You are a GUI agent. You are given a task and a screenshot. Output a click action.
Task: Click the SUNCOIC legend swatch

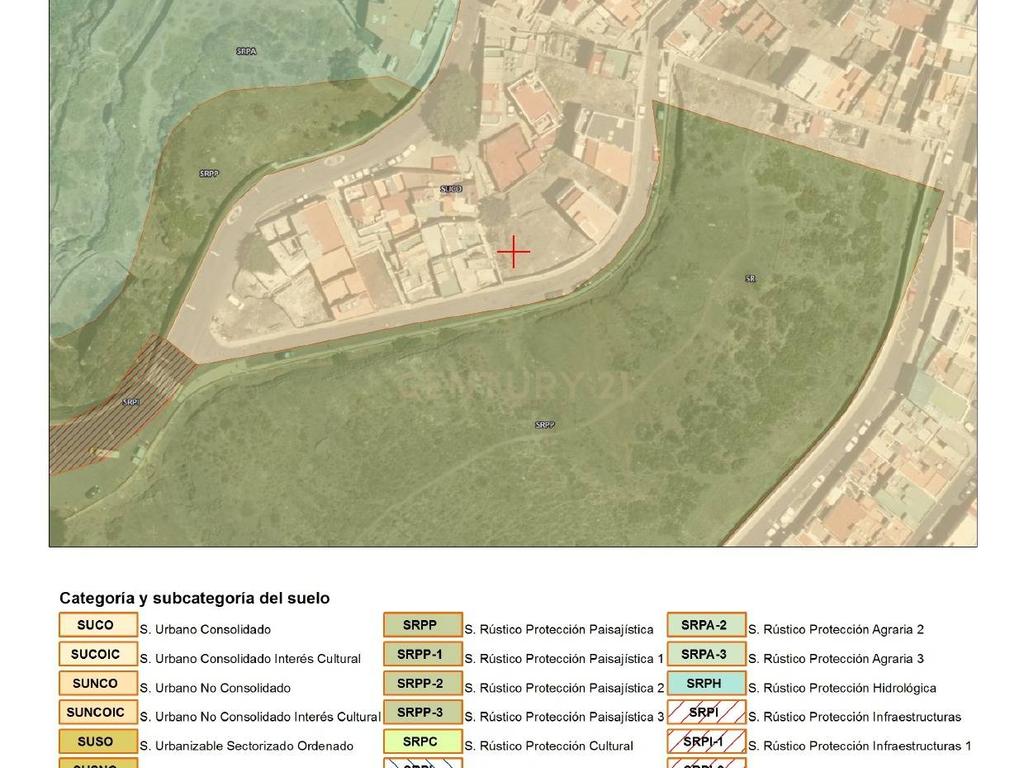[98, 712]
